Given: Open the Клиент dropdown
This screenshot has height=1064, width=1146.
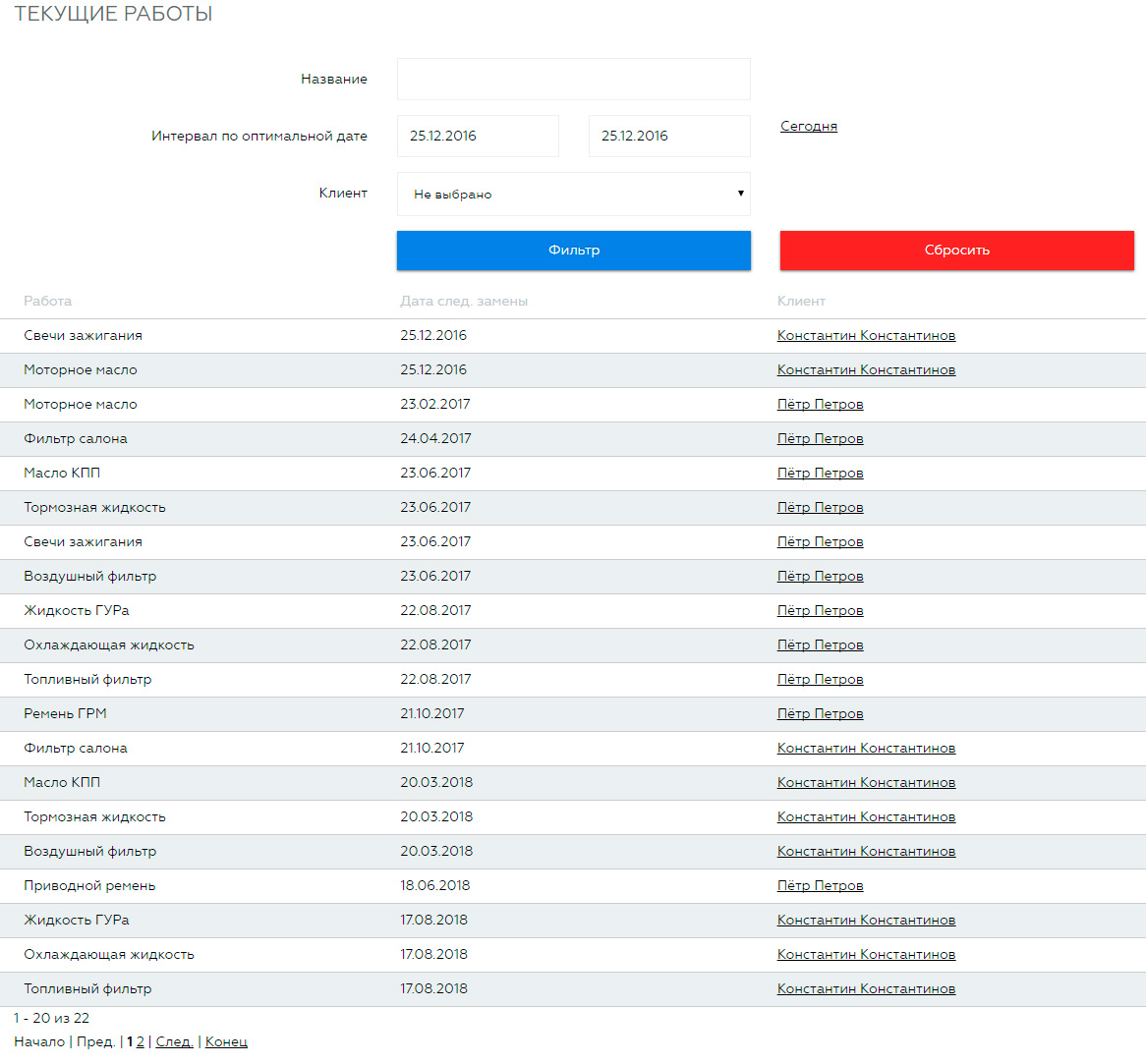Looking at the screenshot, I should click(x=573, y=194).
